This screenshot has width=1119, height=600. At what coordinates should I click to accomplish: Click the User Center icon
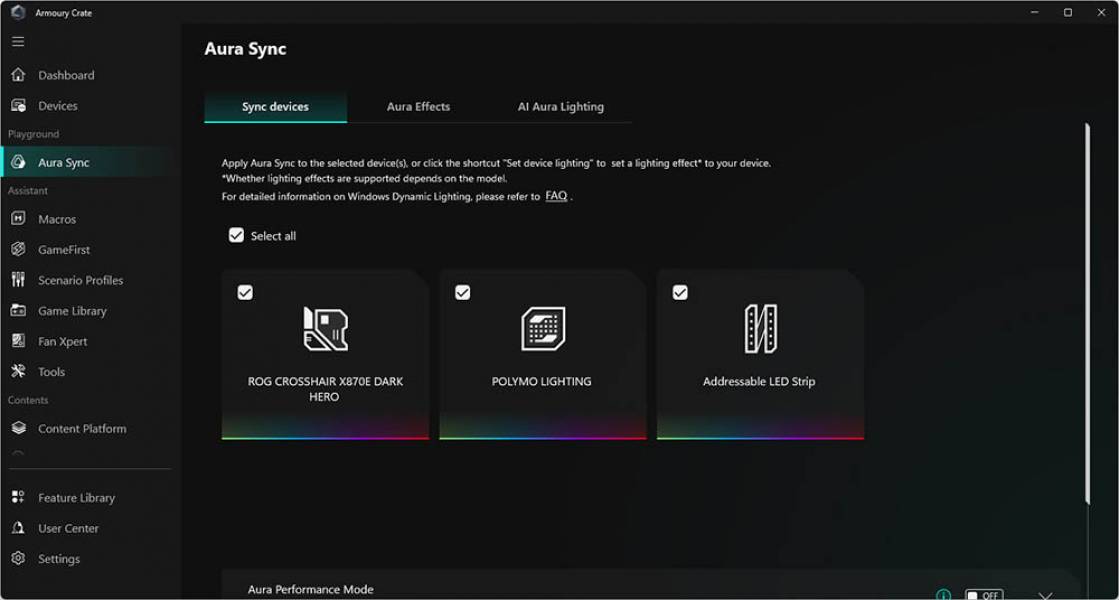coord(19,528)
